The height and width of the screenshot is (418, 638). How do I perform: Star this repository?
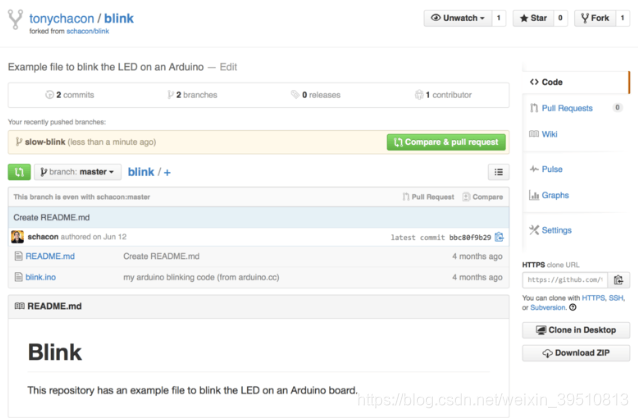coord(533,18)
